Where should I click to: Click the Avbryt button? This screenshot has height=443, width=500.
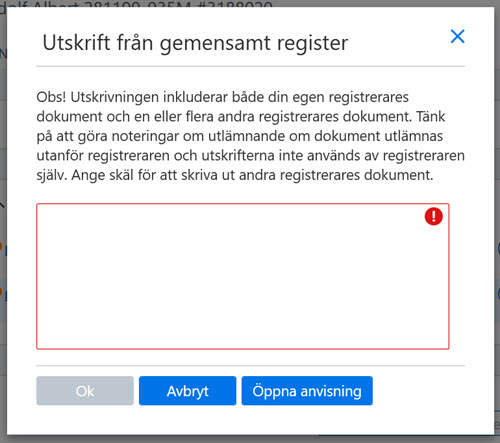[x=188, y=391]
